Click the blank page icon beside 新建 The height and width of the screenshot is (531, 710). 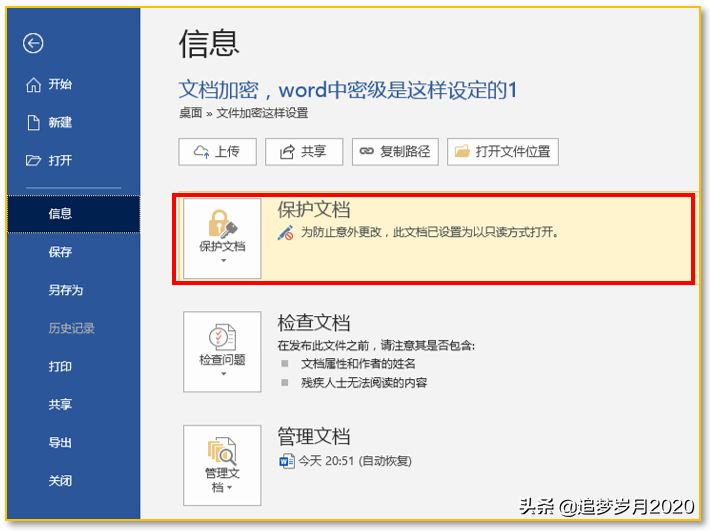pyautogui.click(x=34, y=122)
